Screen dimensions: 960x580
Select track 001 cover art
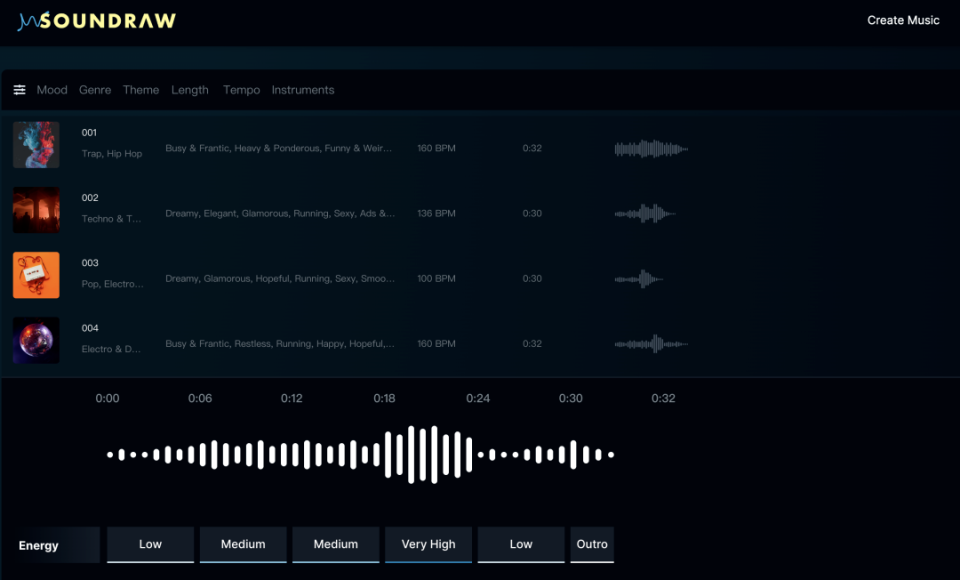(x=36, y=145)
